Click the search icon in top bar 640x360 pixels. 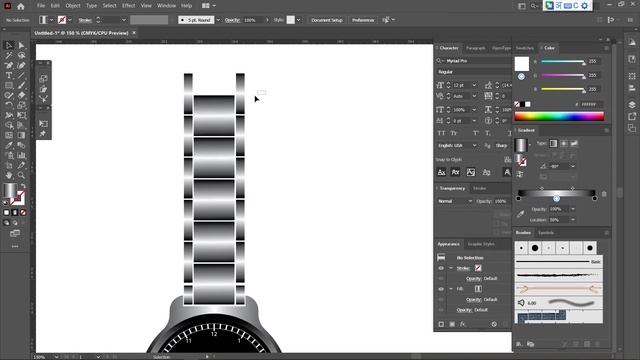pyautogui.click(x=534, y=6)
